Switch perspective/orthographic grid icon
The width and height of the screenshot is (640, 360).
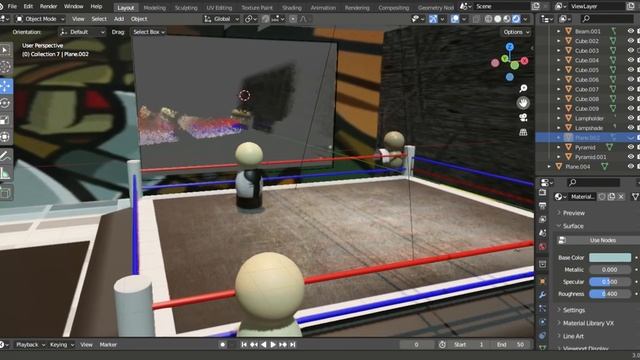[523, 132]
